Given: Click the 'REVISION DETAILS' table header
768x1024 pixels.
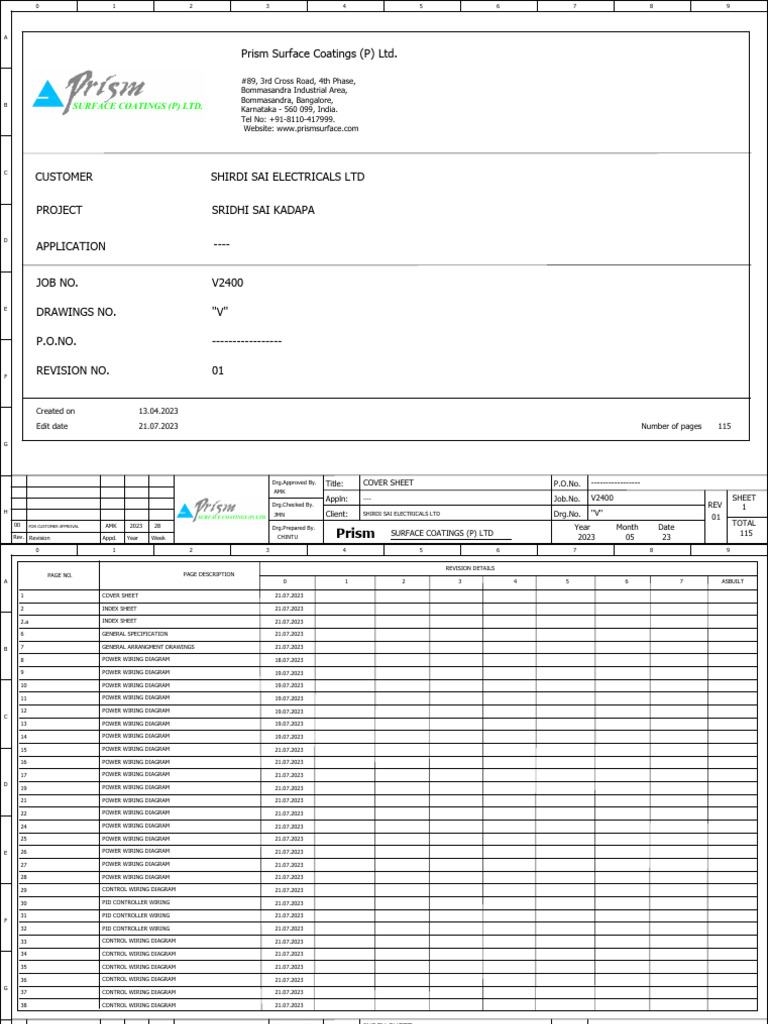Looking at the screenshot, I should click(x=470, y=568).
